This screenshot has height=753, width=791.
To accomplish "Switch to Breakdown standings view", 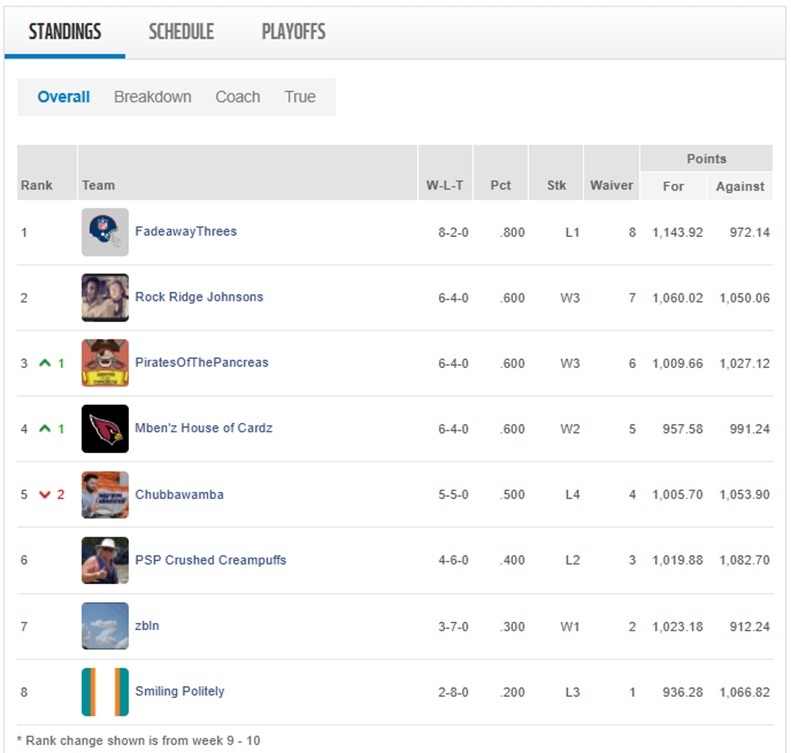I will click(152, 97).
